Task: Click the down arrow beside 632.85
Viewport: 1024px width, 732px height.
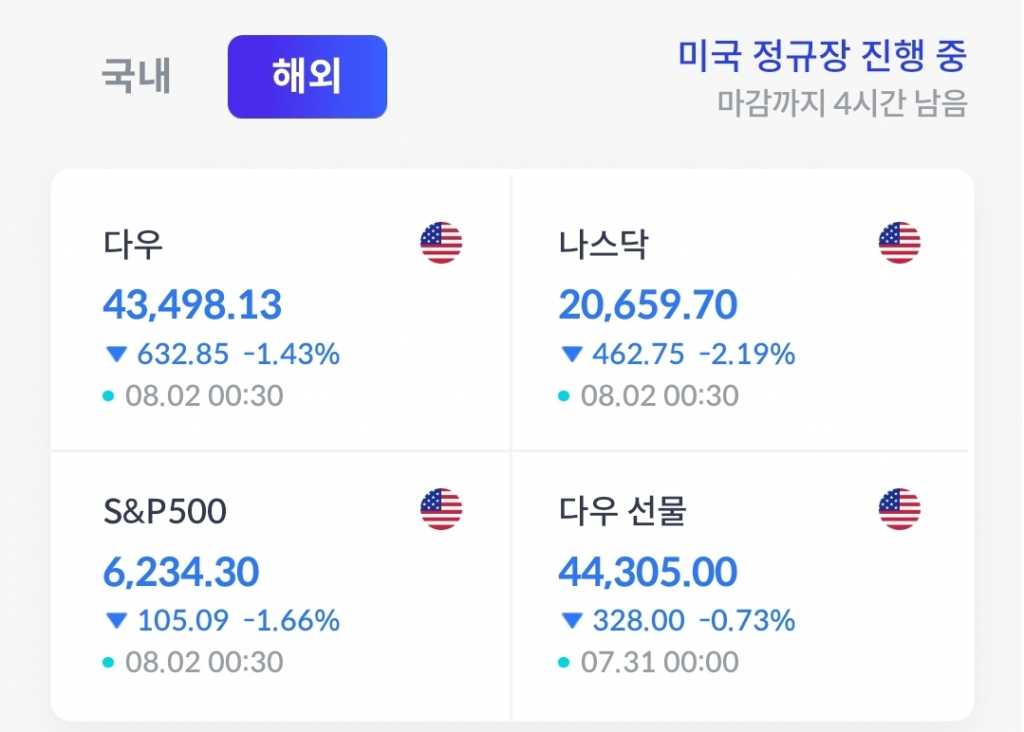Action: [116, 354]
